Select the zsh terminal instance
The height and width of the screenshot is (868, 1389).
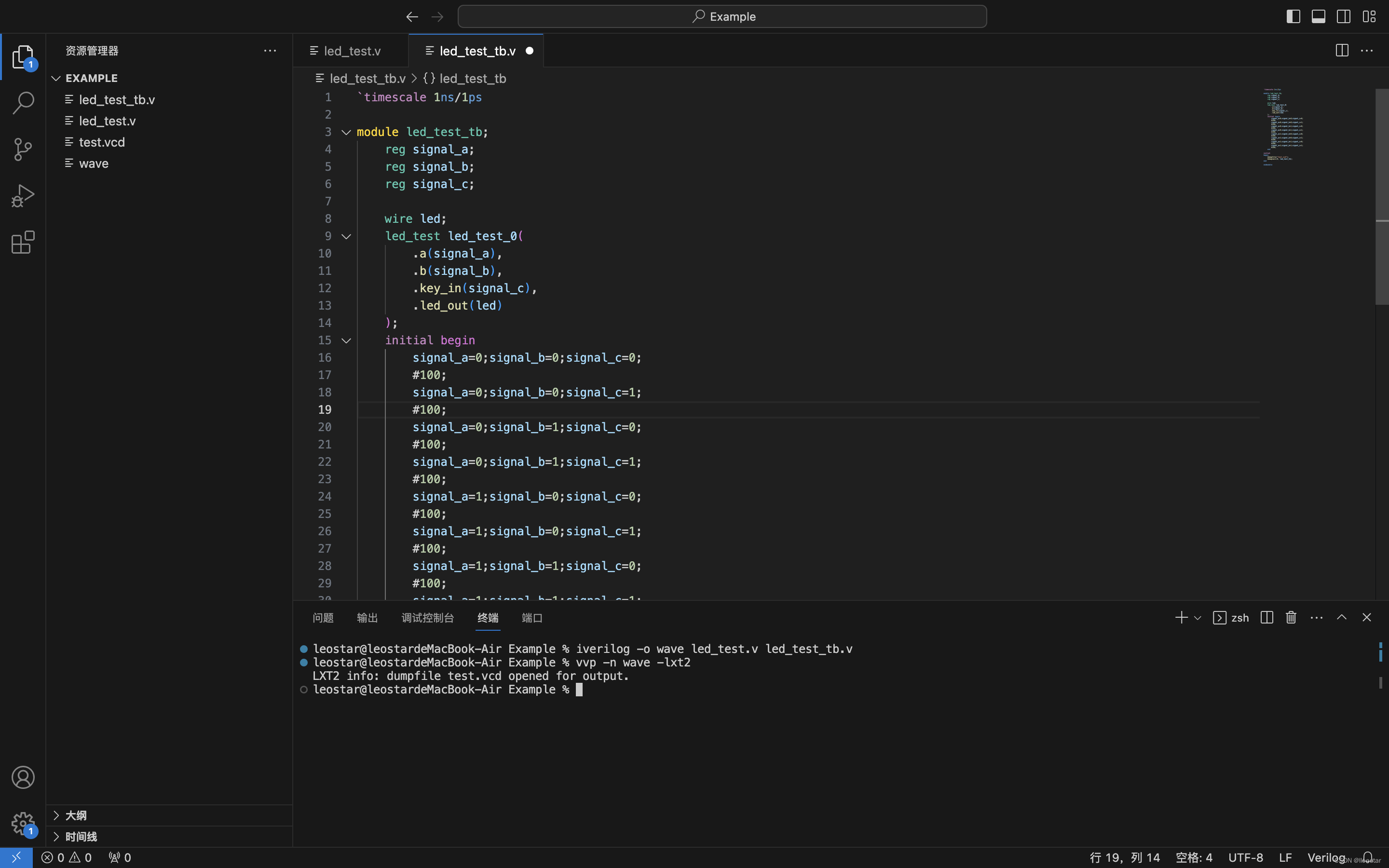pos(1231,618)
